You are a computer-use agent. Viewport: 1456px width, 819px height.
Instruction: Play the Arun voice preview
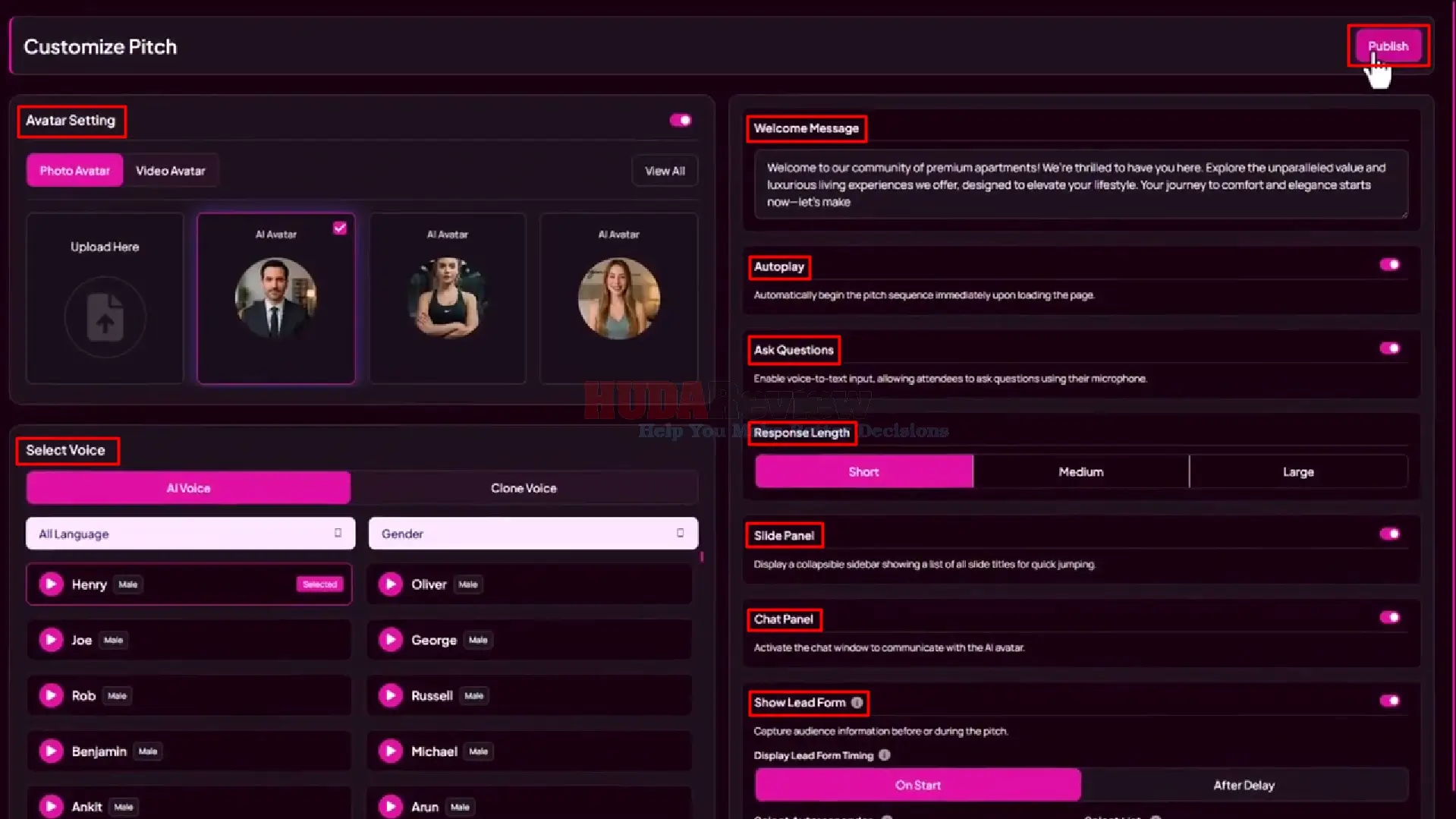coord(391,806)
